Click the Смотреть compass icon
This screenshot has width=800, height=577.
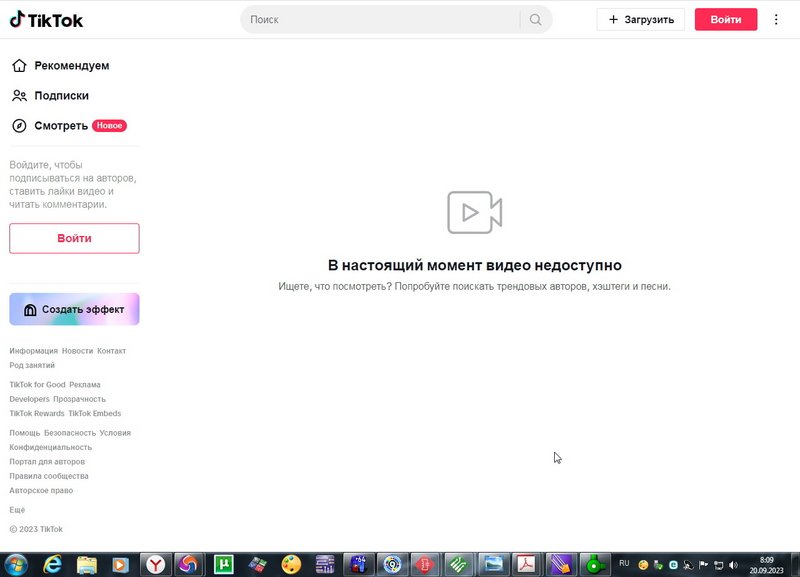(19, 126)
